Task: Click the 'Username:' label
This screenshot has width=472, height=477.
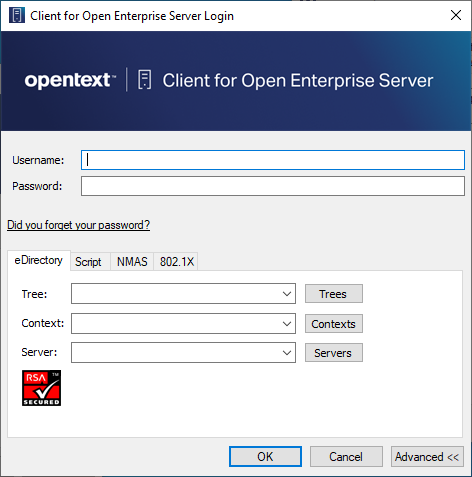Action: tap(38, 160)
